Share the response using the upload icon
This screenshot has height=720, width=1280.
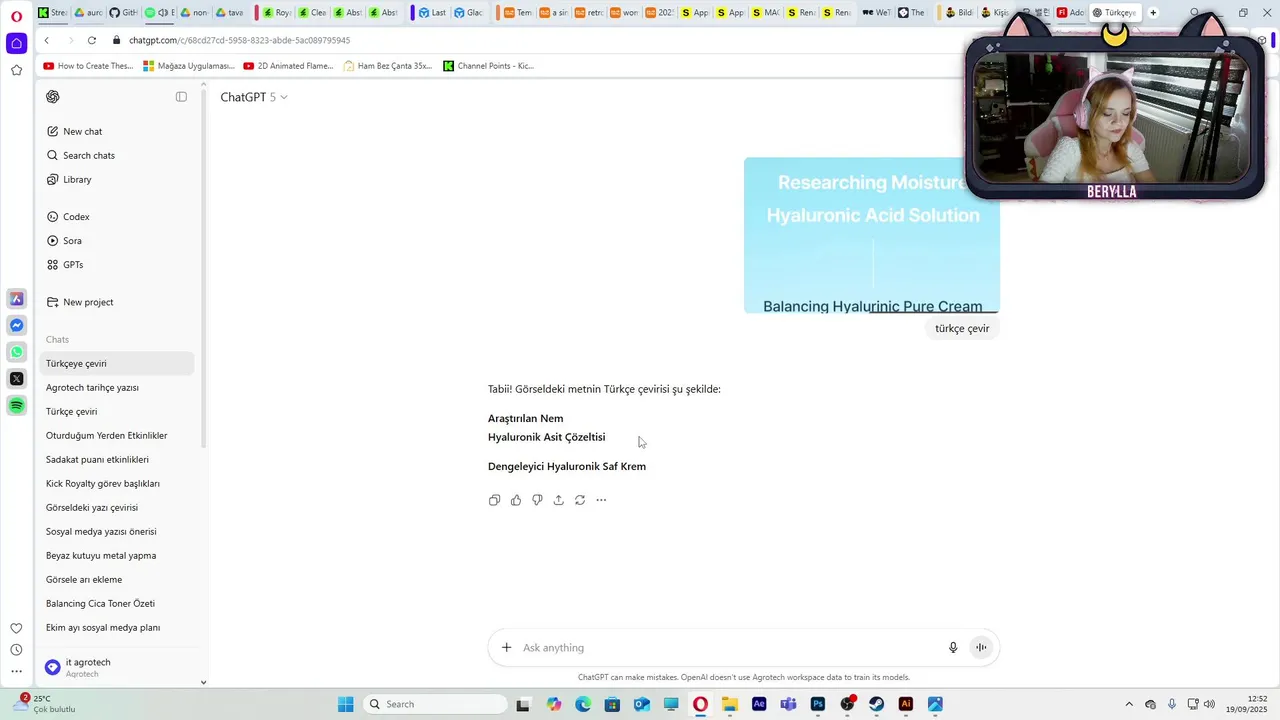click(x=558, y=500)
